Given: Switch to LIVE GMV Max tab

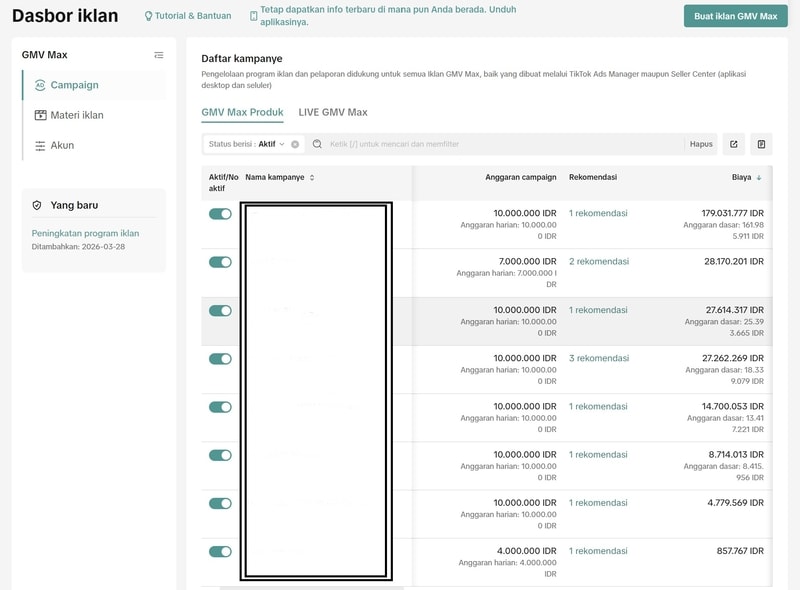Looking at the screenshot, I should click(x=333, y=112).
